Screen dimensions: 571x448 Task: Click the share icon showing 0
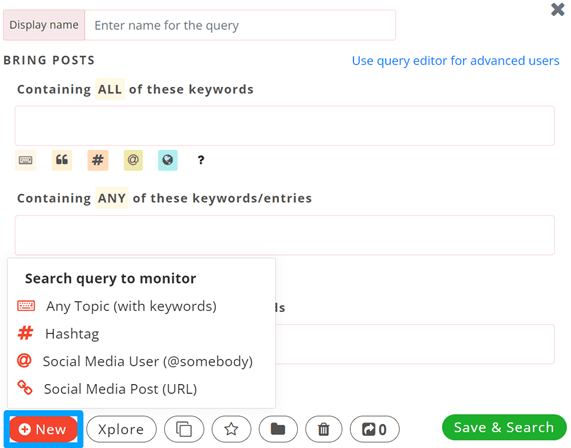tap(374, 429)
